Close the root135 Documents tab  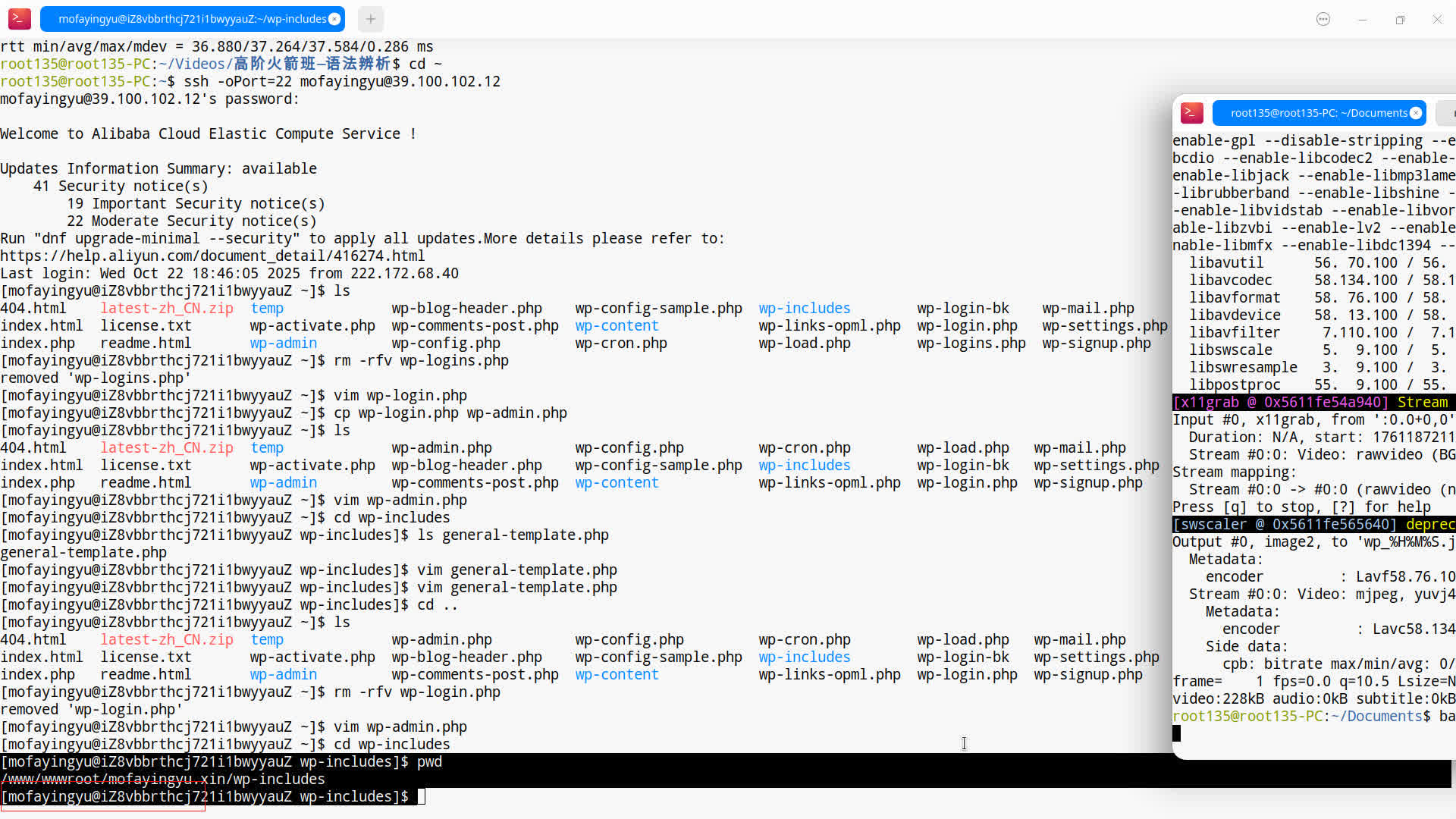tap(1416, 113)
